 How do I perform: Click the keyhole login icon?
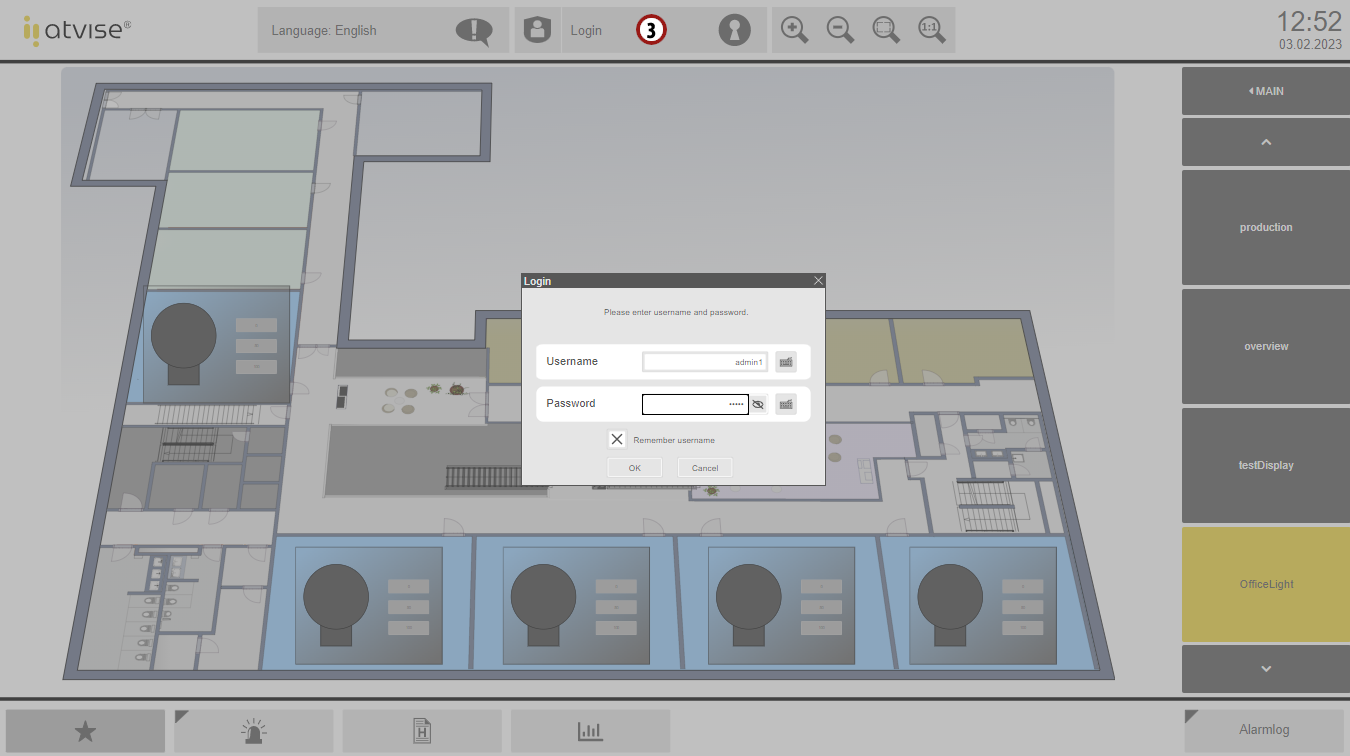pyautogui.click(x=734, y=30)
